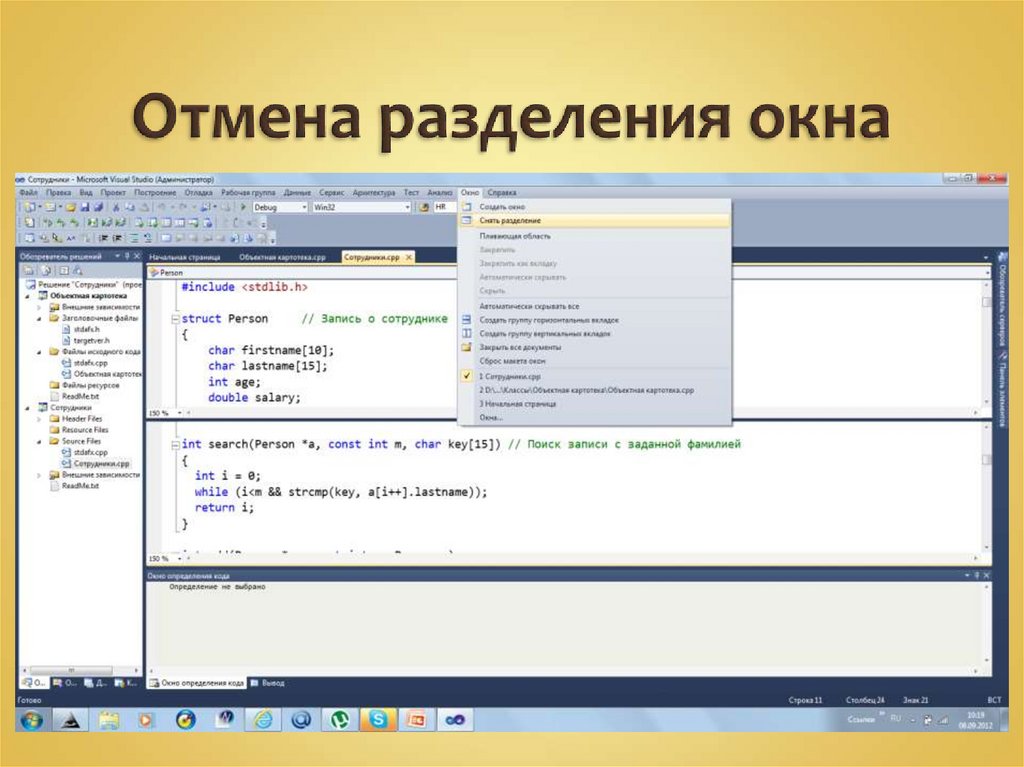
Task: Click the Windows Media Player taskbar icon
Action: [x=146, y=720]
